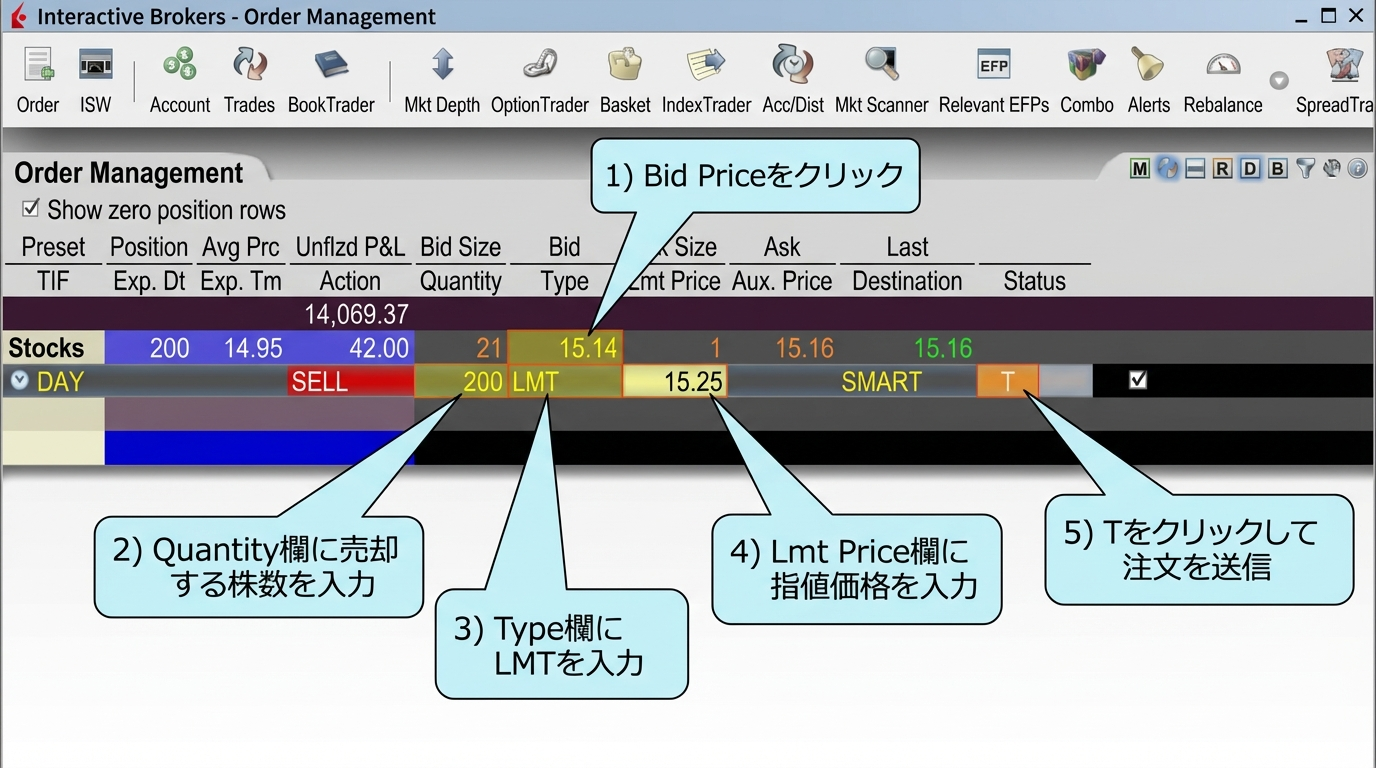The image size is (1376, 768).
Task: Expand the toolbar overflow arrow
Action: click(x=1279, y=81)
